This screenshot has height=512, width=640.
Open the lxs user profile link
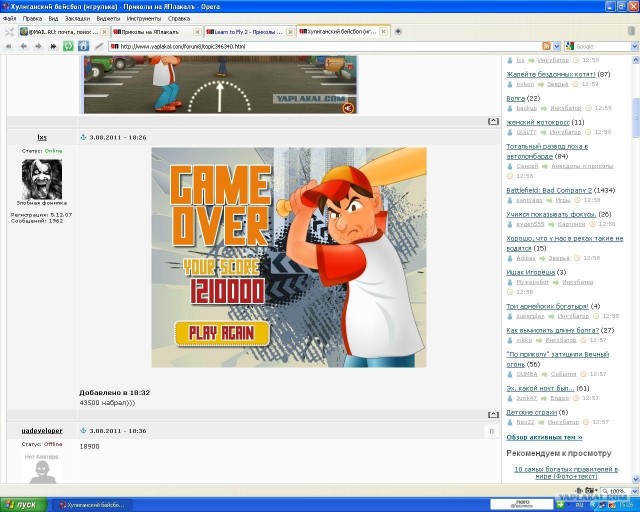[42, 137]
